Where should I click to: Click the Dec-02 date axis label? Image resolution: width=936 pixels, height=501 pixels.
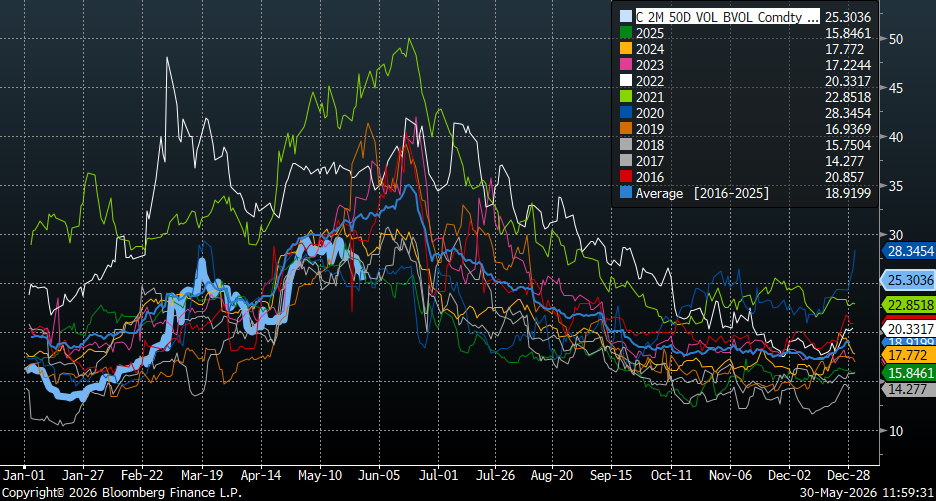[x=788, y=475]
